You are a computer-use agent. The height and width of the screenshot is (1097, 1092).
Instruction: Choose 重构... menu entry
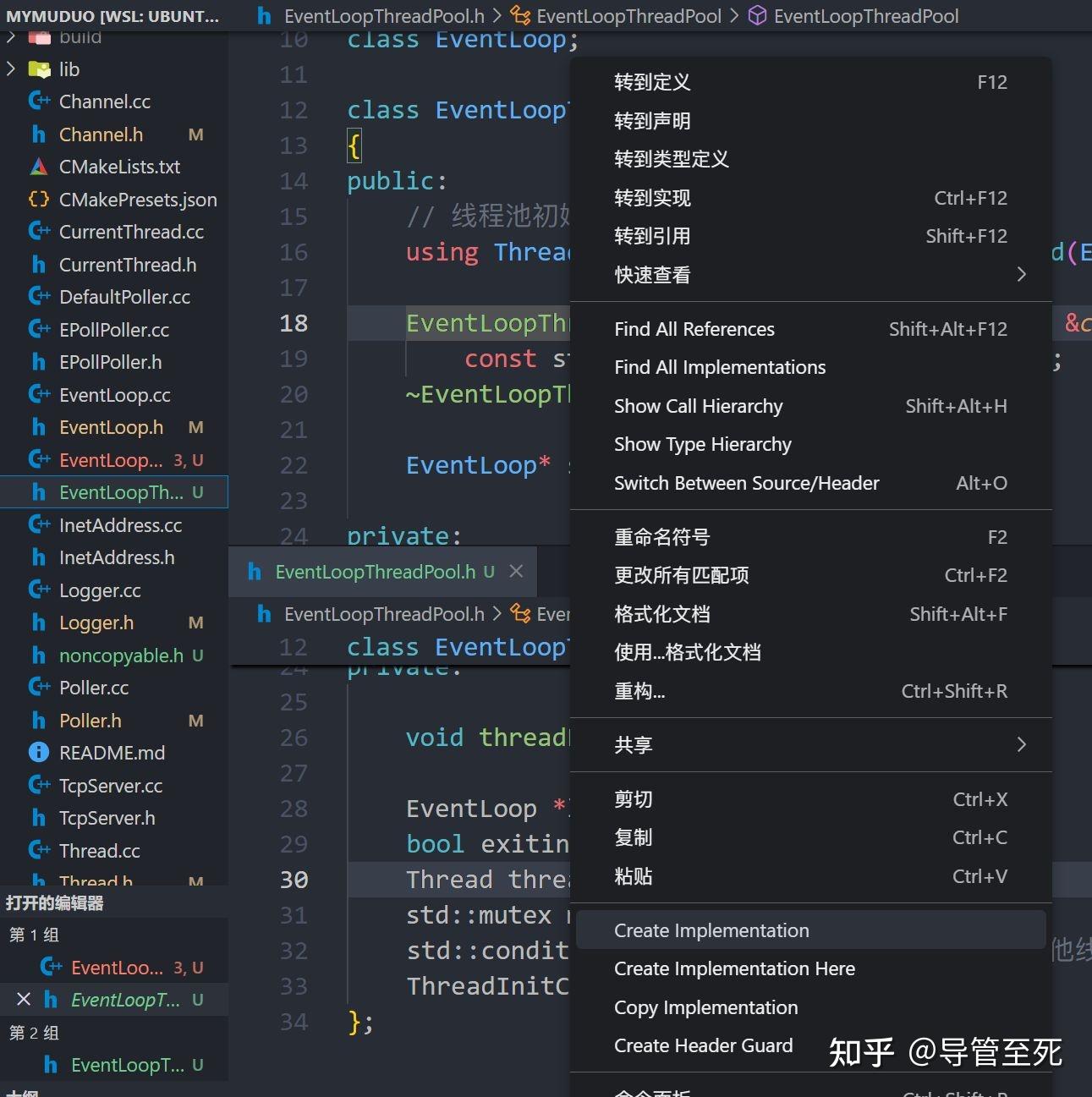coord(810,691)
